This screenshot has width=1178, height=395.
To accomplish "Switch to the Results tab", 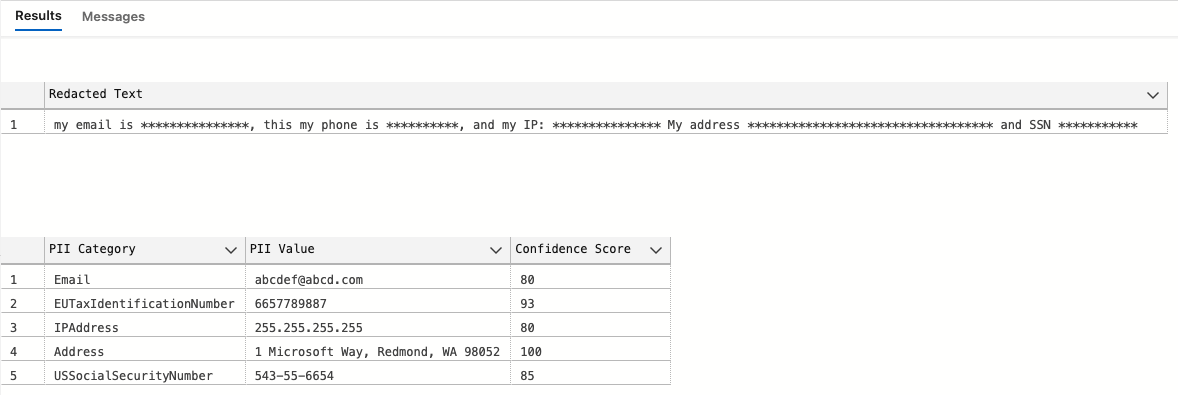I will tap(38, 16).
